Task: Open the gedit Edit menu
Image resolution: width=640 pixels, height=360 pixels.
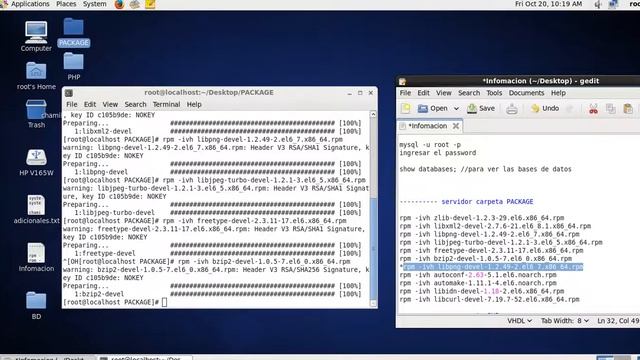Action: pos(423,93)
